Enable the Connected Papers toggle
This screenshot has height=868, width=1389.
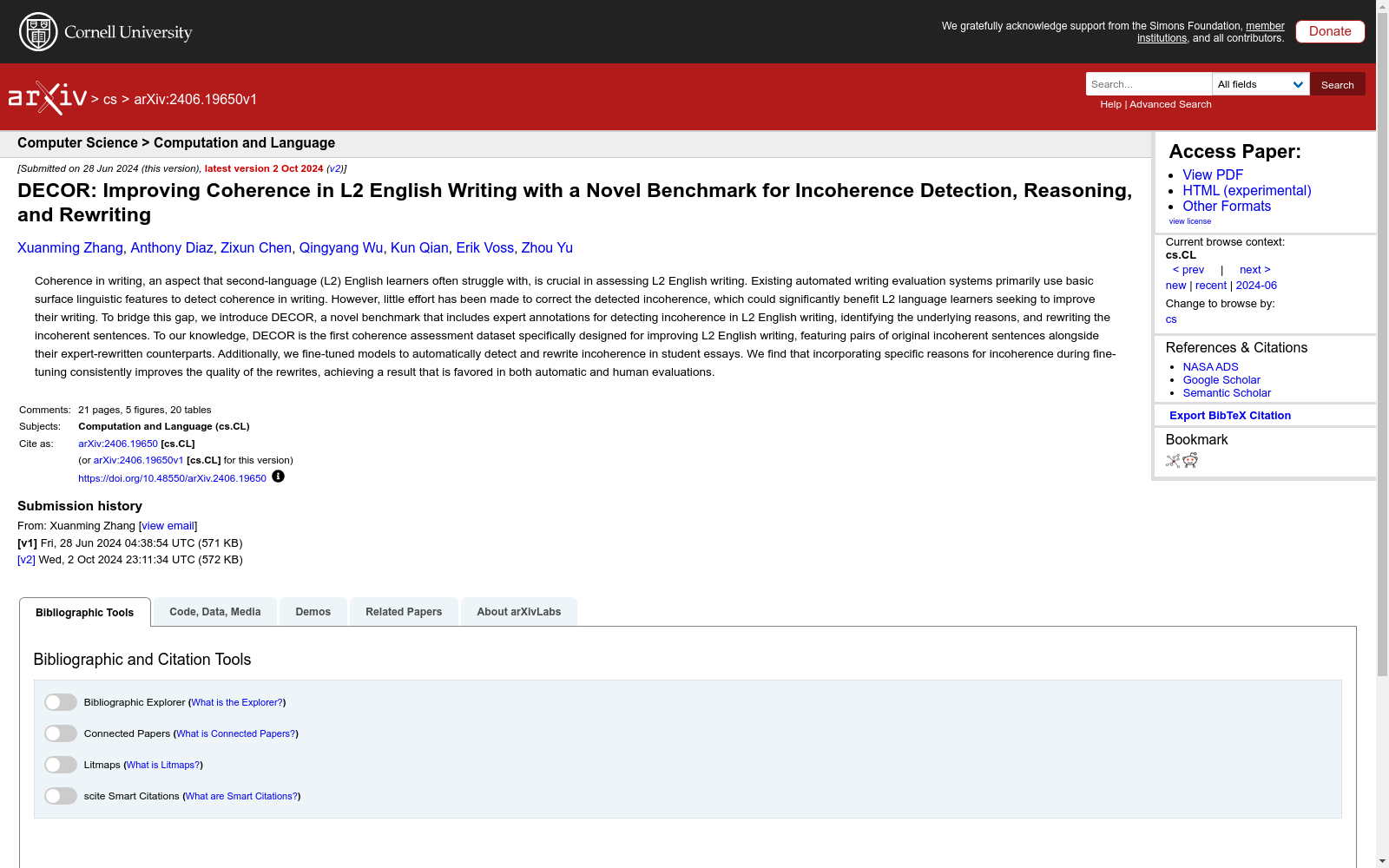tap(61, 733)
